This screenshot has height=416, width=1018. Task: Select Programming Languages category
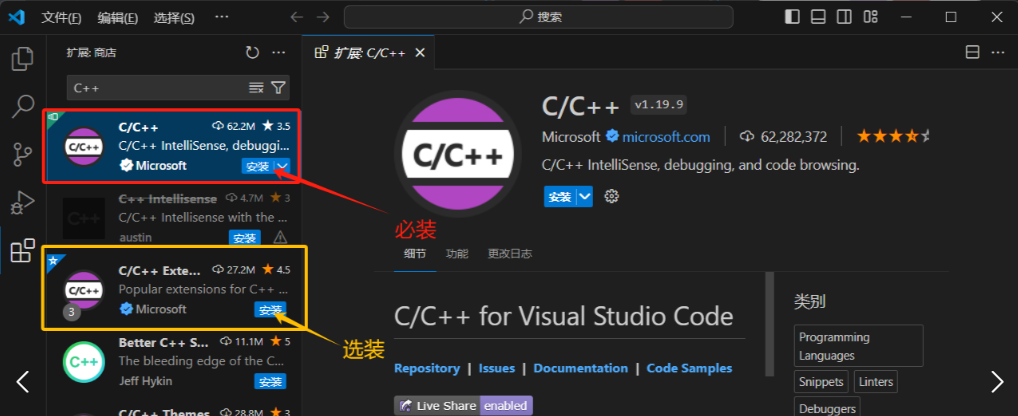pos(858,346)
